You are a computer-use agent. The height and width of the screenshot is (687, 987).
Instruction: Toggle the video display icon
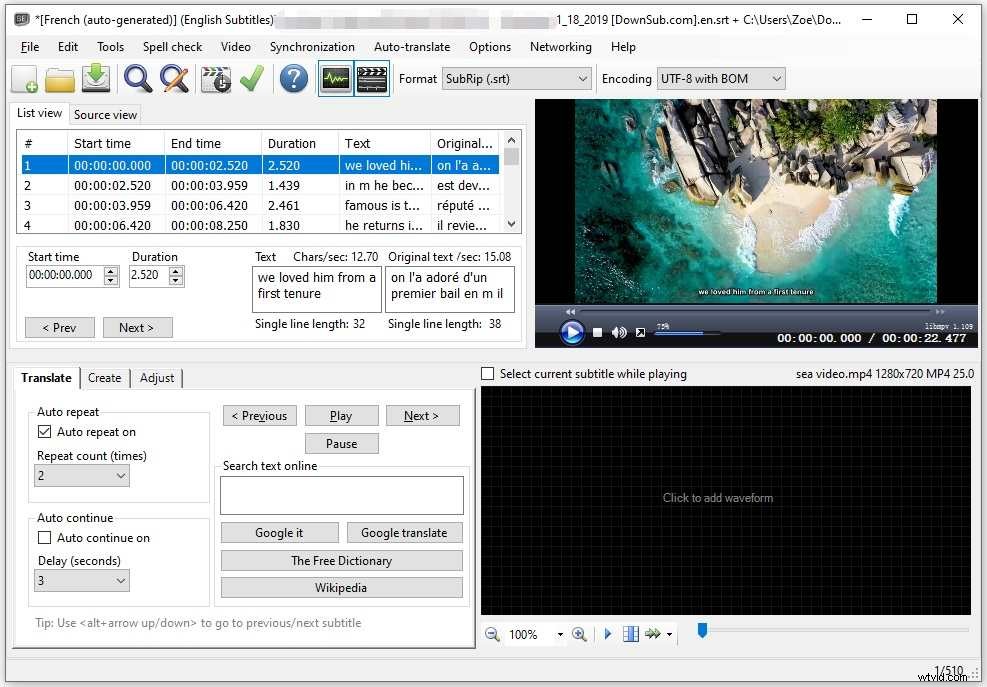(x=371, y=79)
